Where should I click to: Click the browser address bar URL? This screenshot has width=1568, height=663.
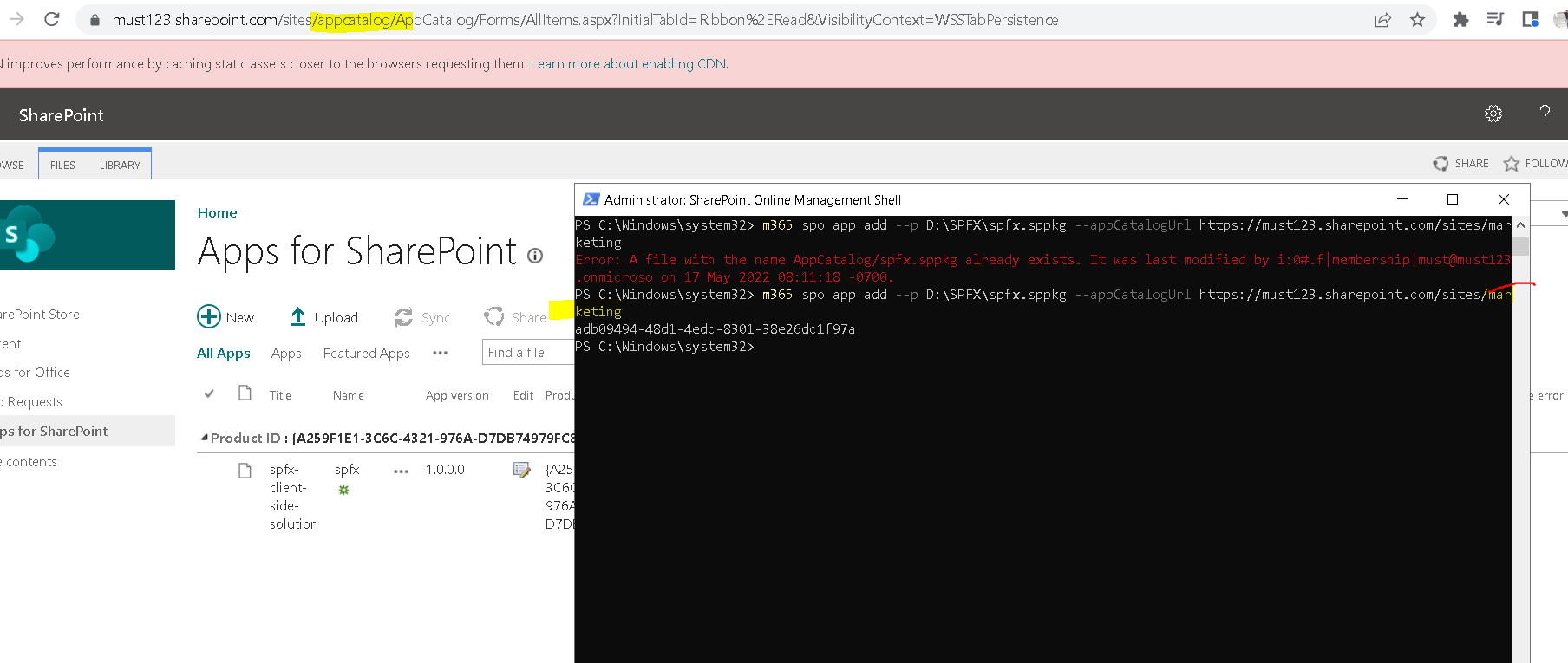(x=585, y=20)
